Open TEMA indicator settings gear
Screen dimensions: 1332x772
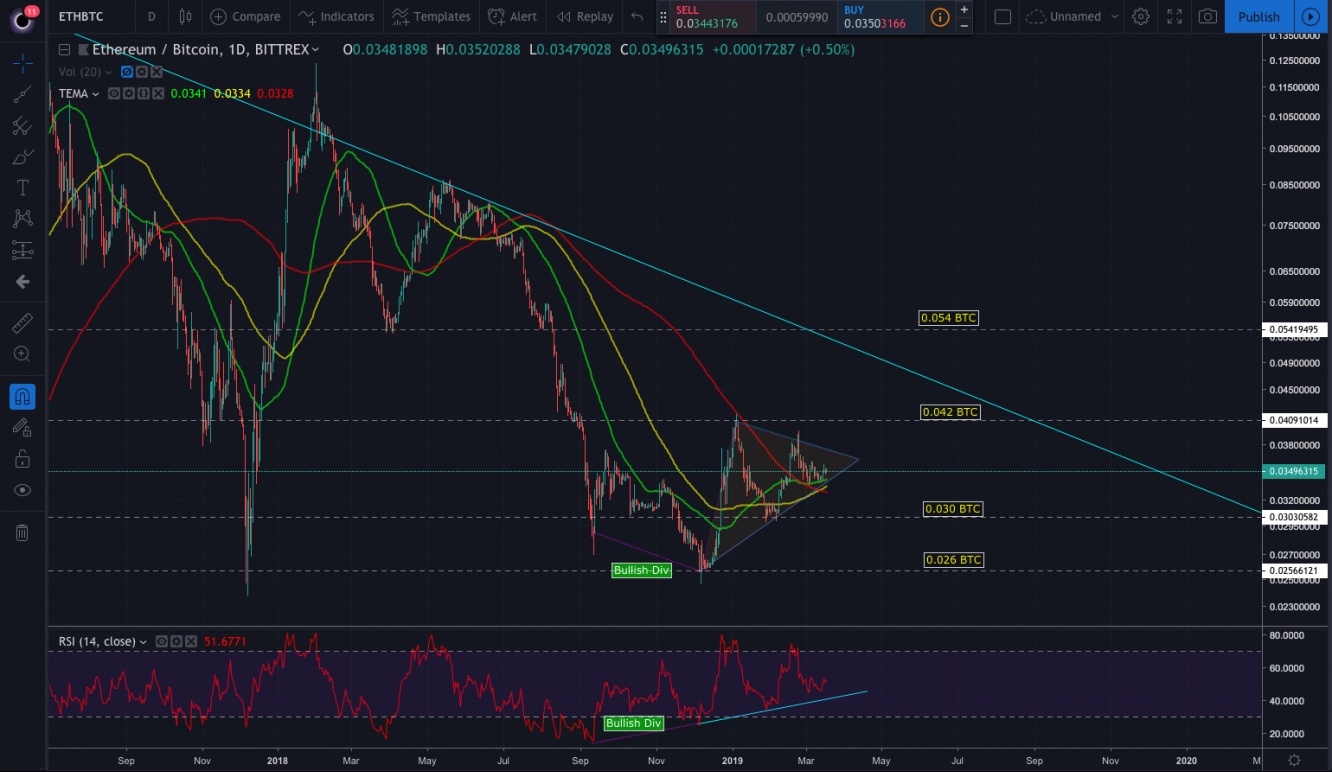(129, 94)
